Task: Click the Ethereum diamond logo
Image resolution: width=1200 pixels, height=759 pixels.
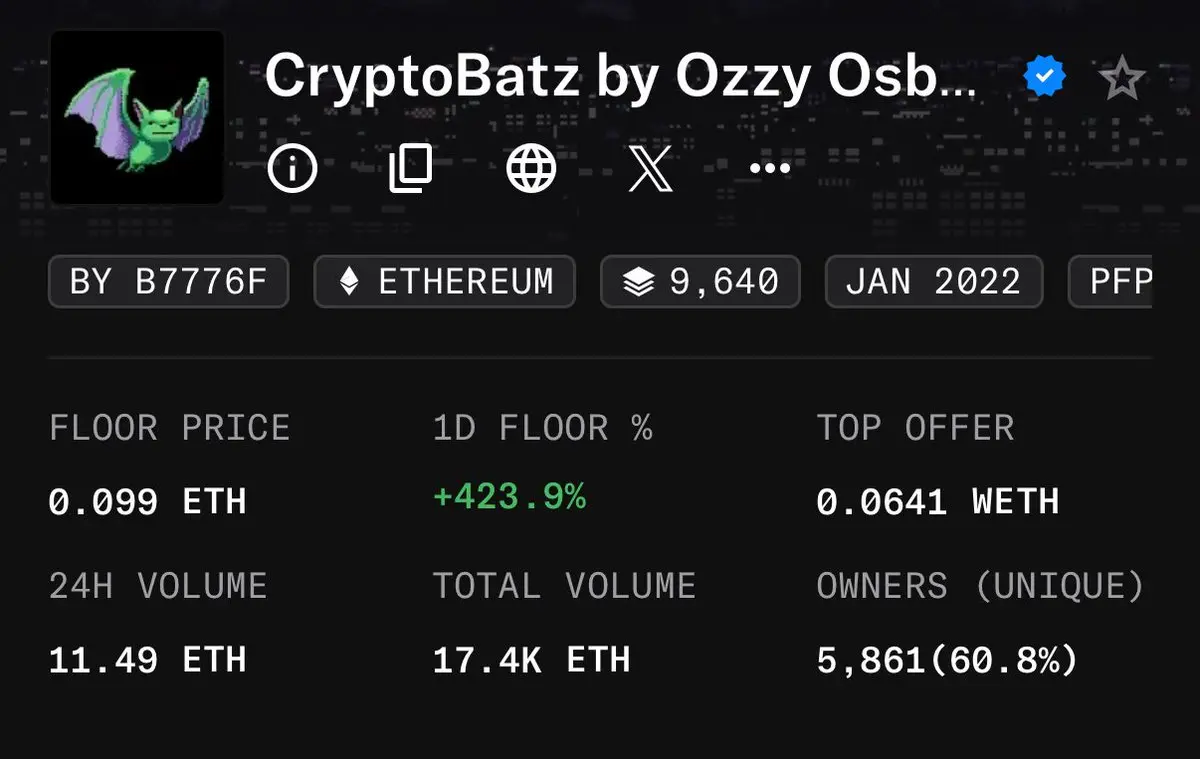Action: click(x=349, y=282)
